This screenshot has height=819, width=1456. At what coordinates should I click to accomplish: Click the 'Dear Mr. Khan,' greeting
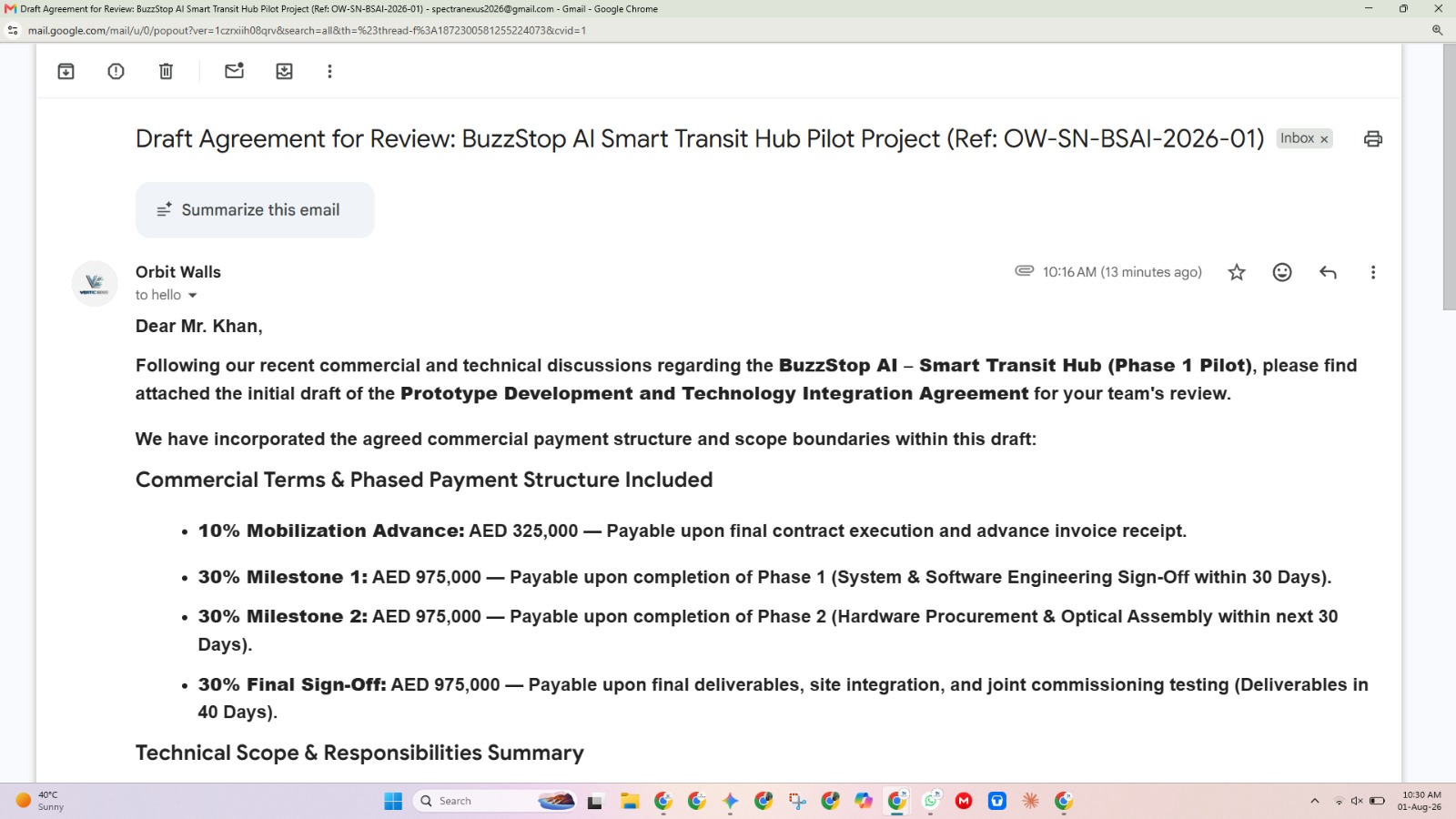(x=199, y=327)
